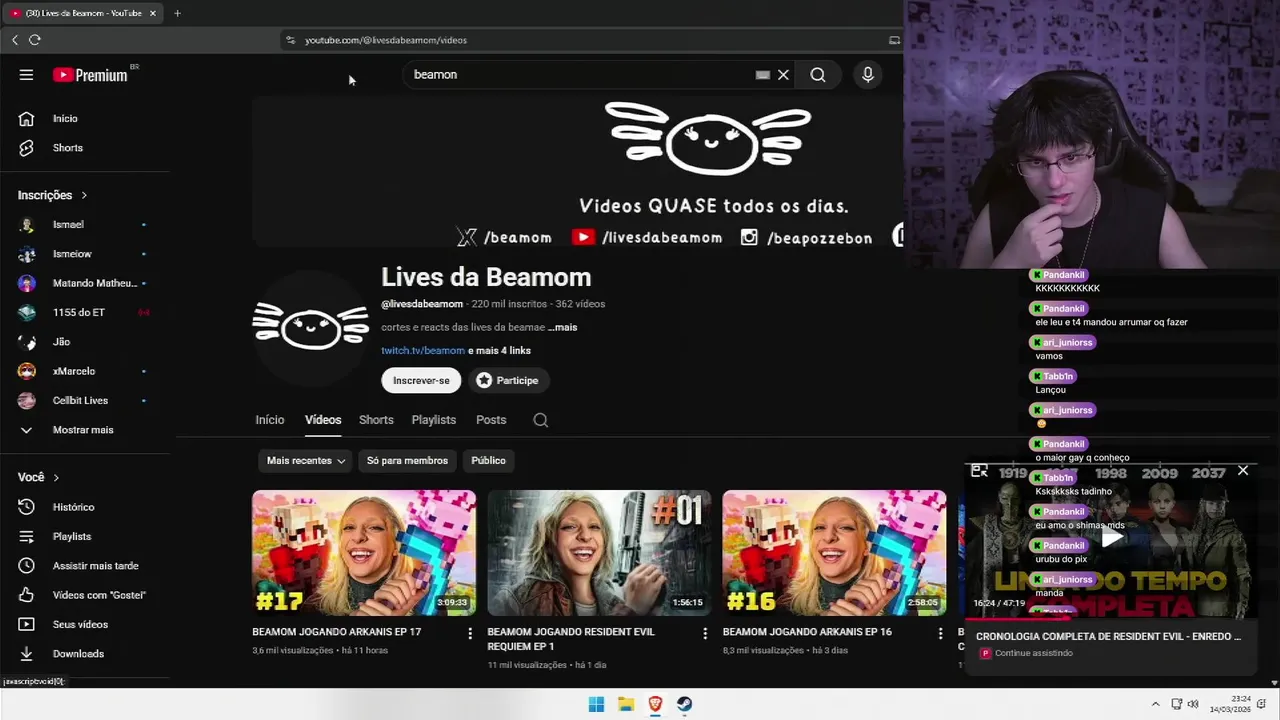Click the Participe membership button

[507, 380]
